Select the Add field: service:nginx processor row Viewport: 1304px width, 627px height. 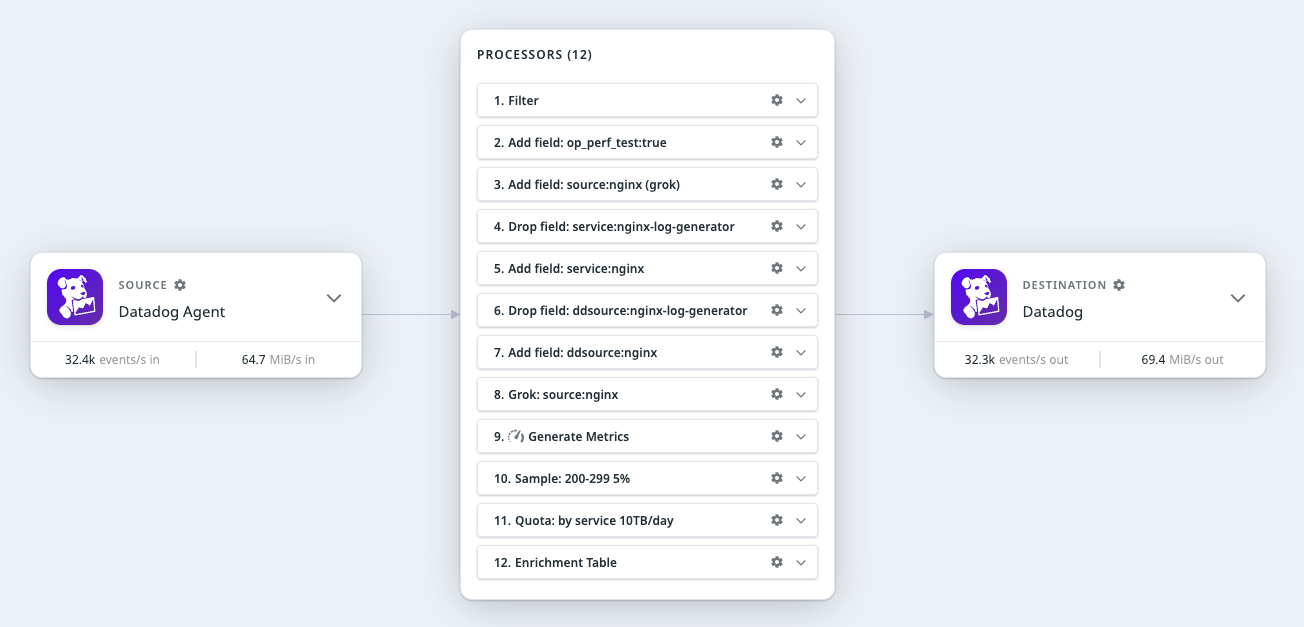(620, 268)
